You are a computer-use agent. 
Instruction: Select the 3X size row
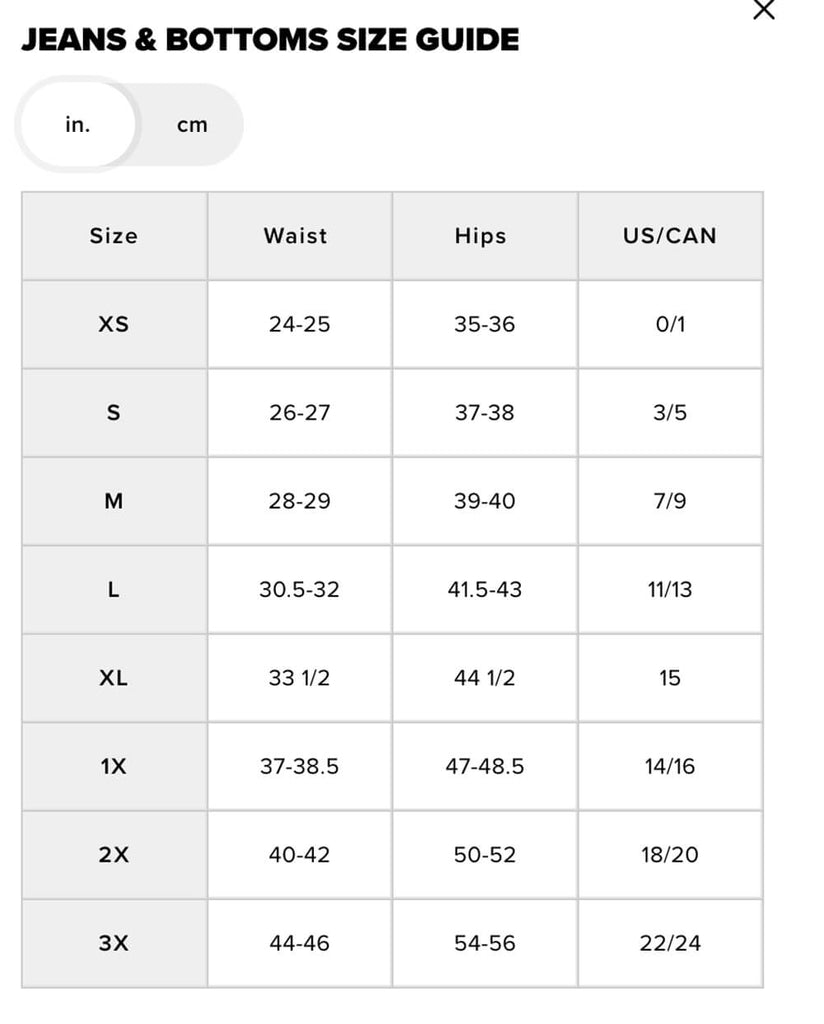pos(113,943)
